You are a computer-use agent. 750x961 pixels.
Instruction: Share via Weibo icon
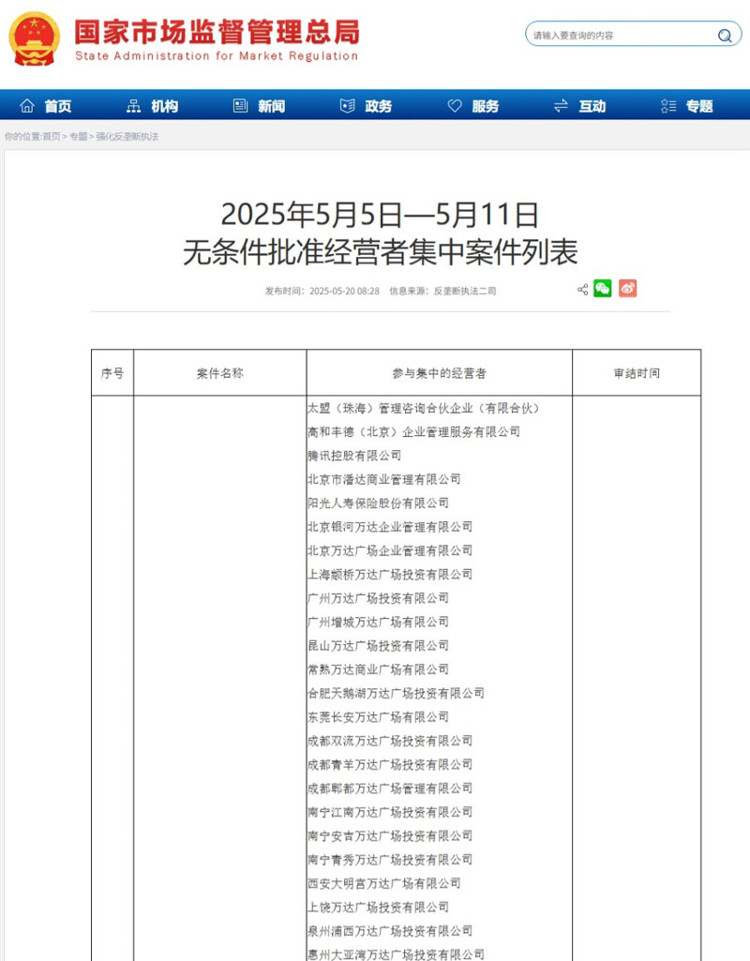(627, 289)
